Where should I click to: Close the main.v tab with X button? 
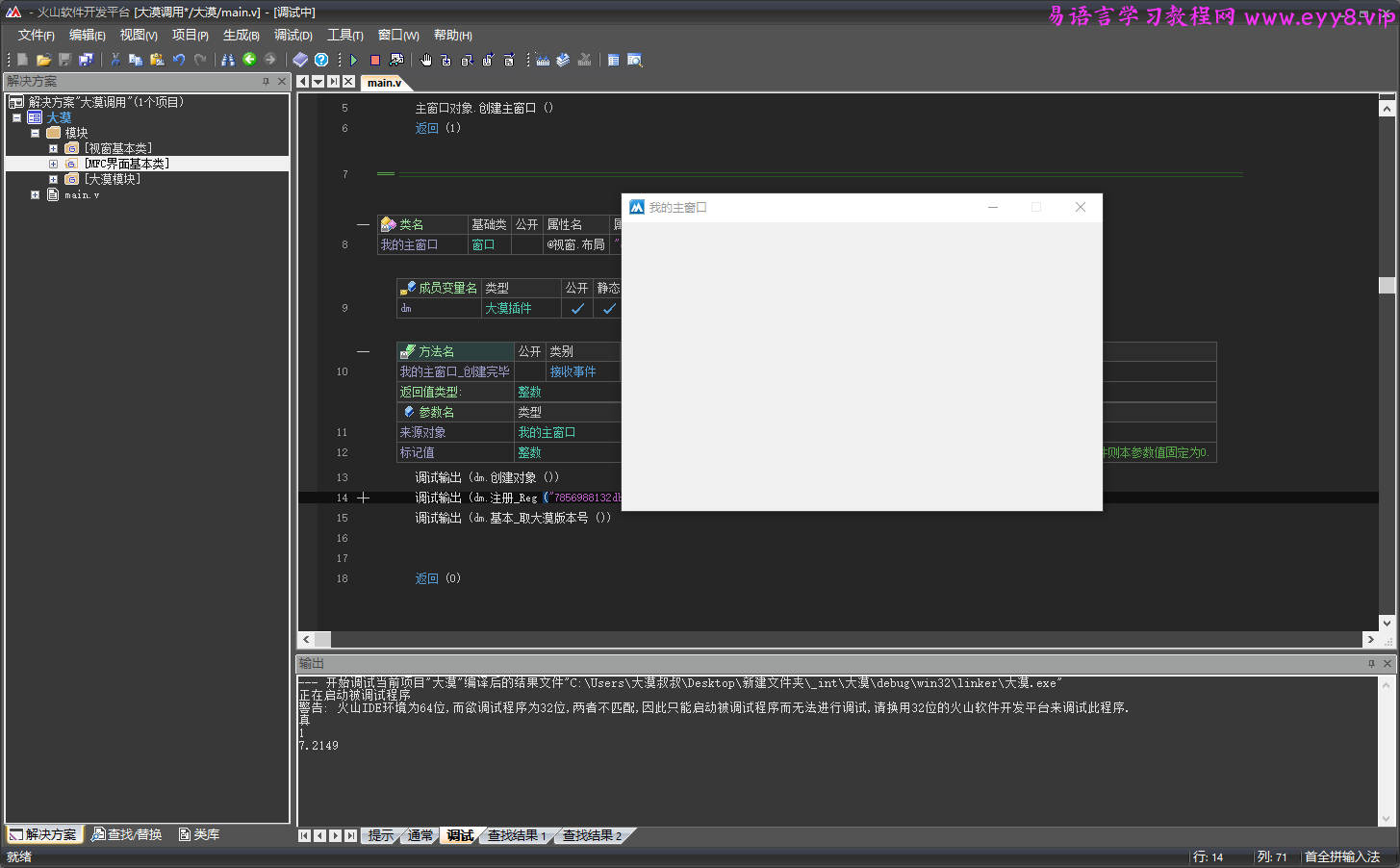(x=348, y=82)
